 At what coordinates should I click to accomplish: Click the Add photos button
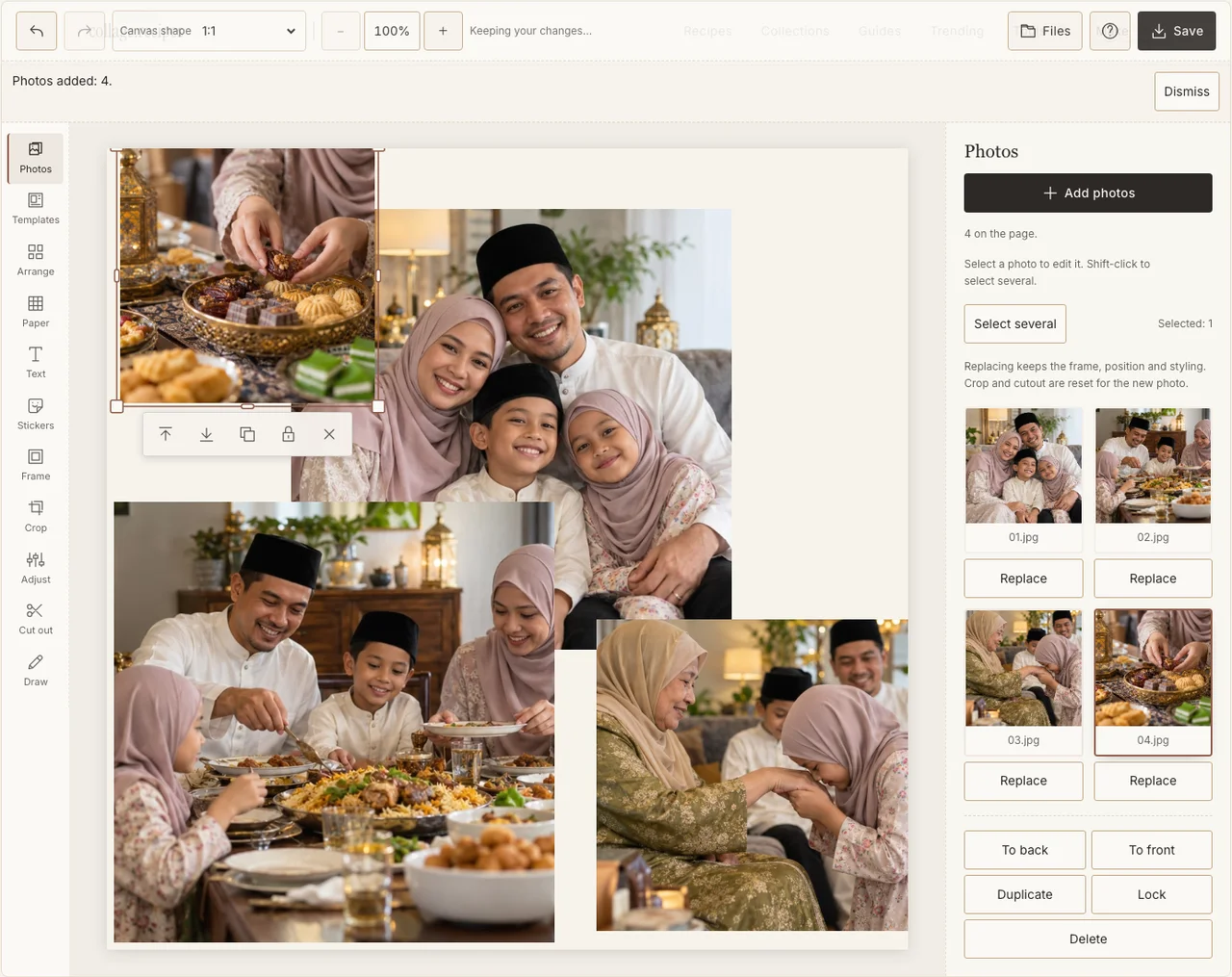pyautogui.click(x=1088, y=193)
